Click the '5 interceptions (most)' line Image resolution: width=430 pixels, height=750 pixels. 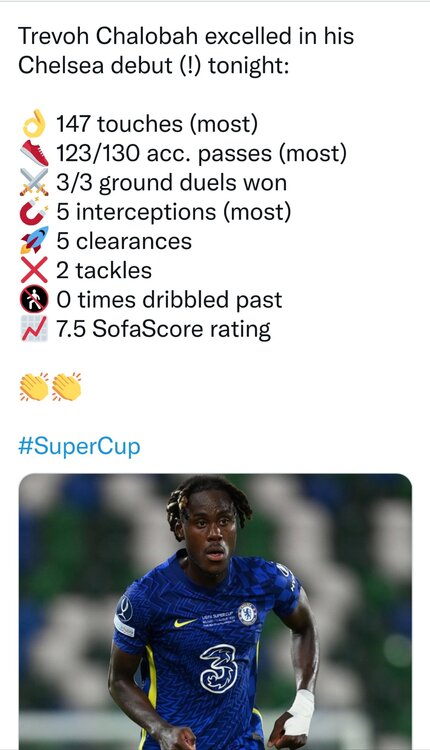click(x=174, y=212)
